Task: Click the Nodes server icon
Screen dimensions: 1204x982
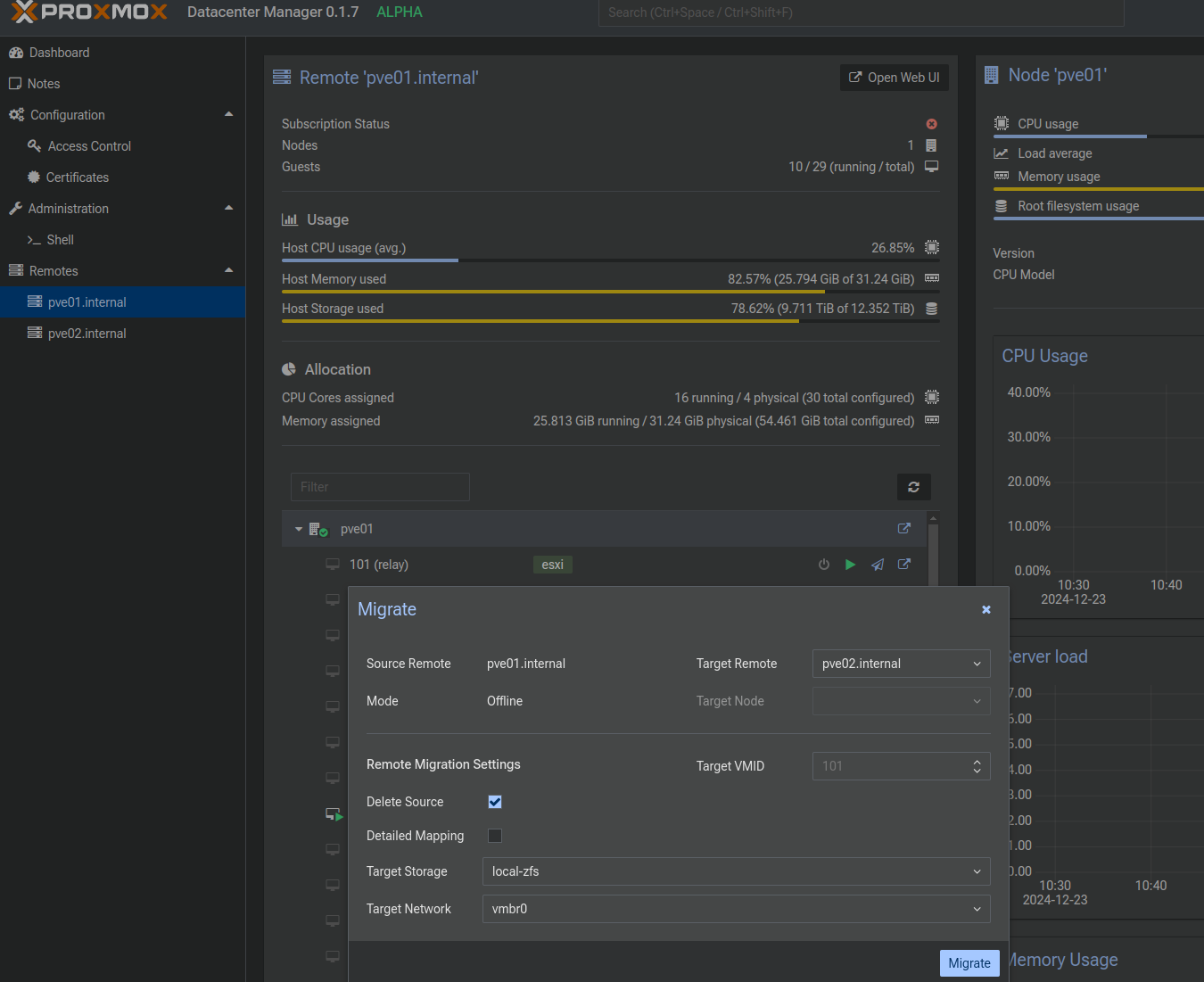Action: pos(932,145)
